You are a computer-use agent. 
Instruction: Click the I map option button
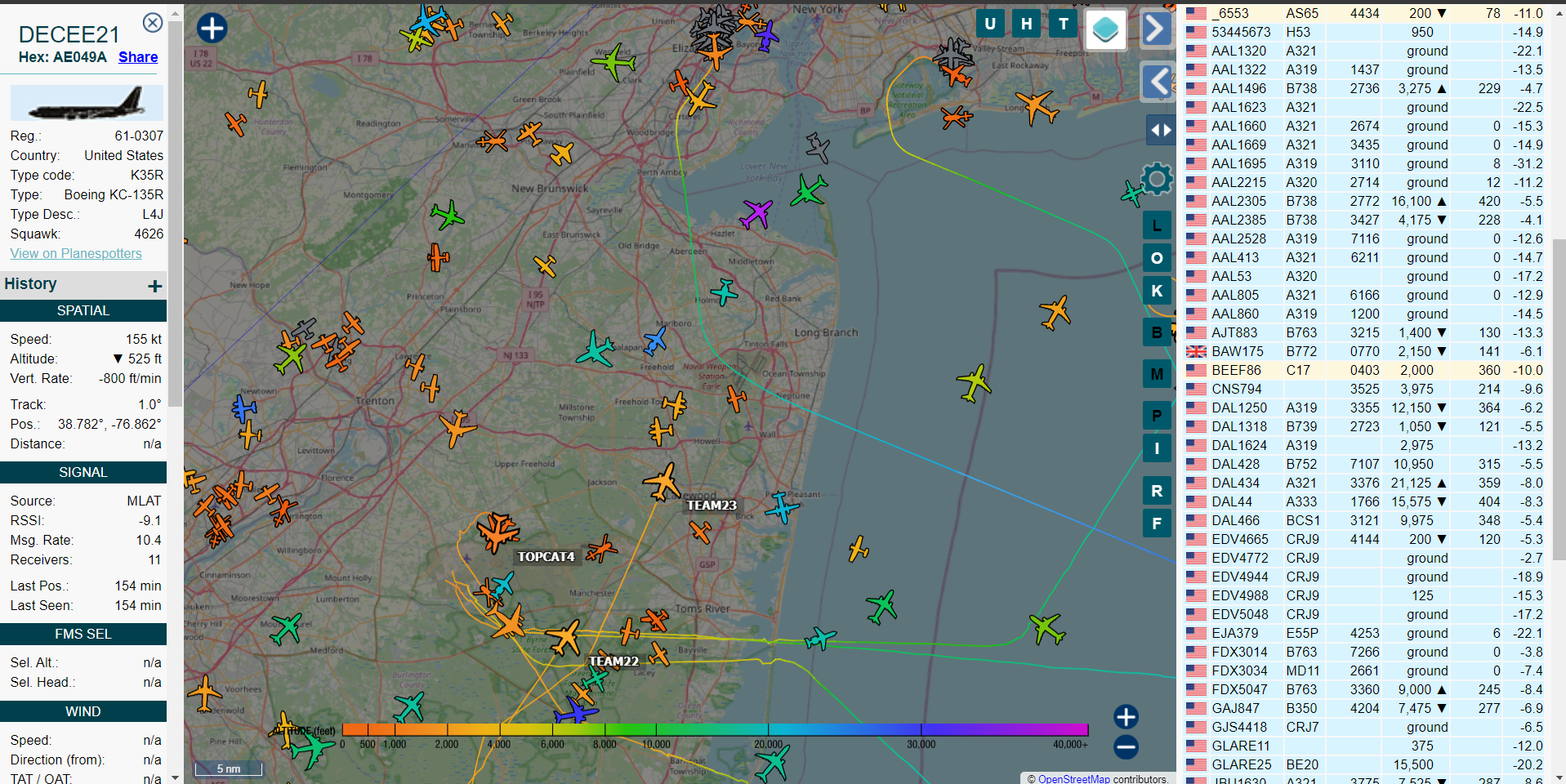pos(1157,448)
